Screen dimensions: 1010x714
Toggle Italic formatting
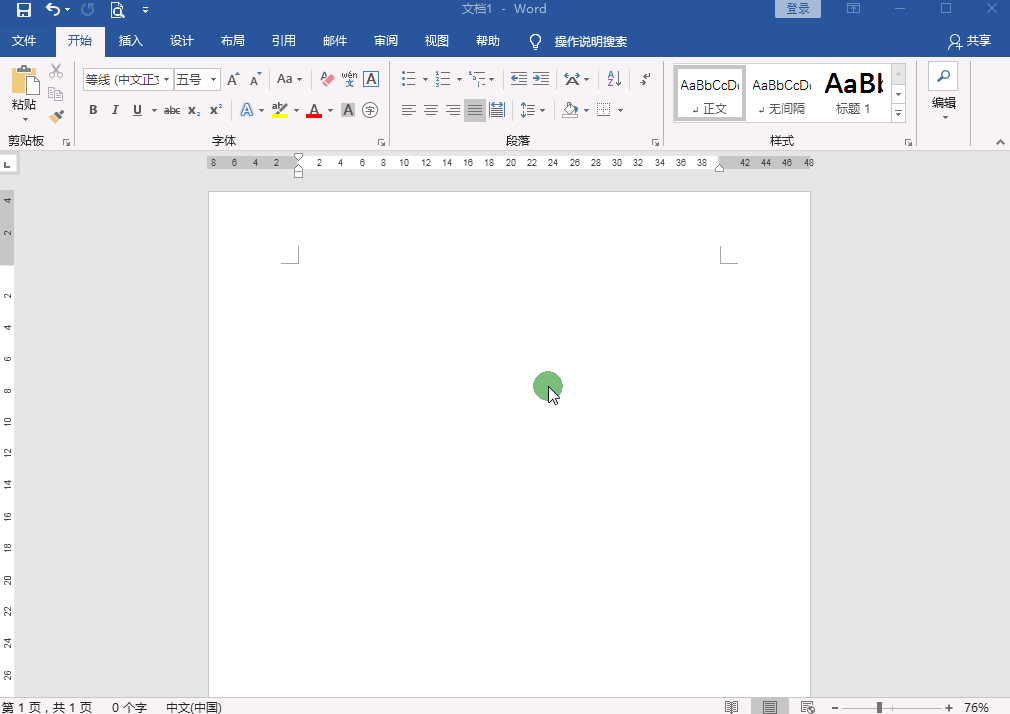click(x=115, y=110)
